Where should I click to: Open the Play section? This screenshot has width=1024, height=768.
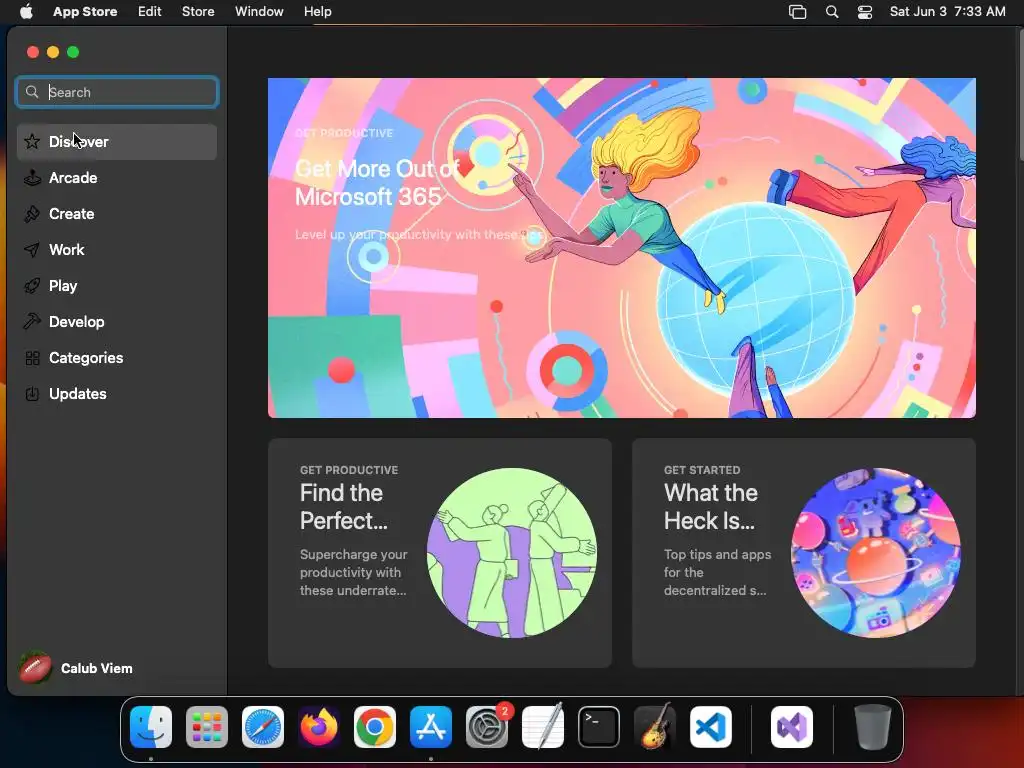(x=117, y=285)
